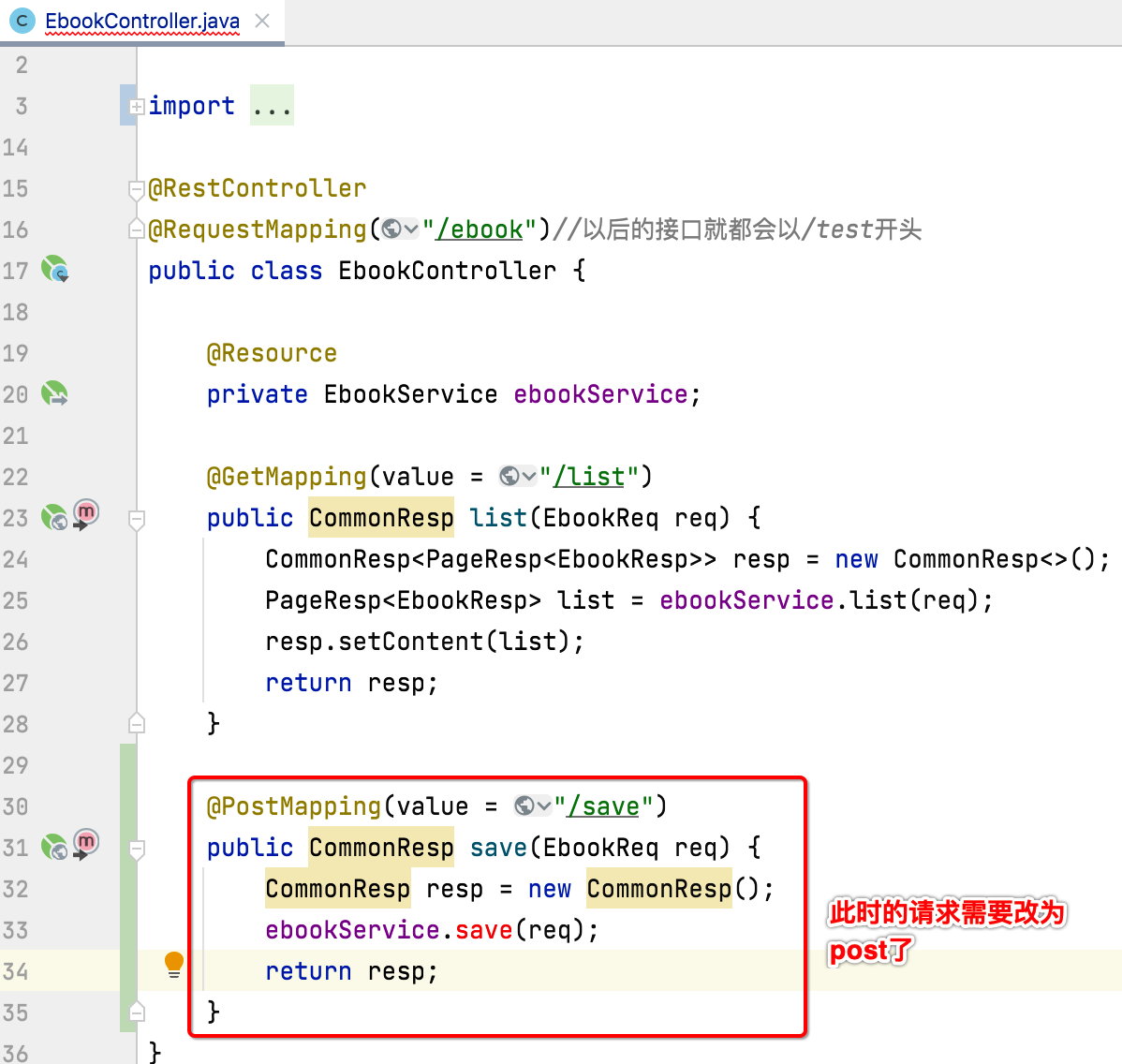Close the EbookController.java tab
This screenshot has width=1122, height=1064.
(262, 21)
